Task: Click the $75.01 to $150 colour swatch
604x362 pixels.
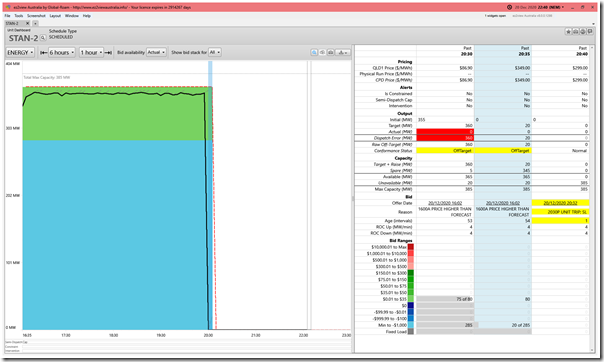Action: [411, 280]
